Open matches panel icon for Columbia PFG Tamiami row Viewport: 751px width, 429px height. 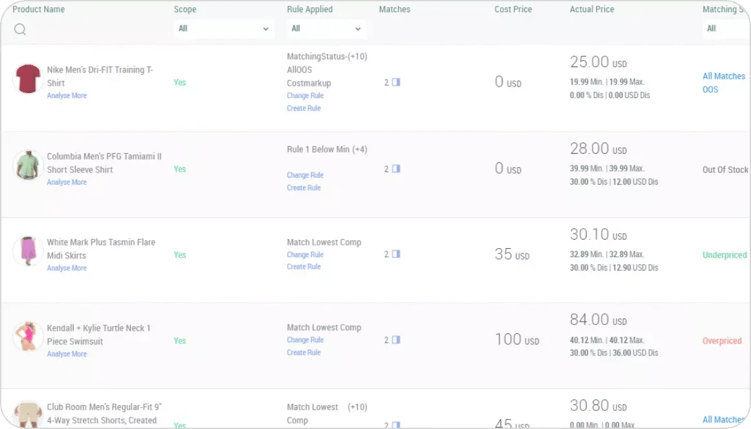point(396,169)
